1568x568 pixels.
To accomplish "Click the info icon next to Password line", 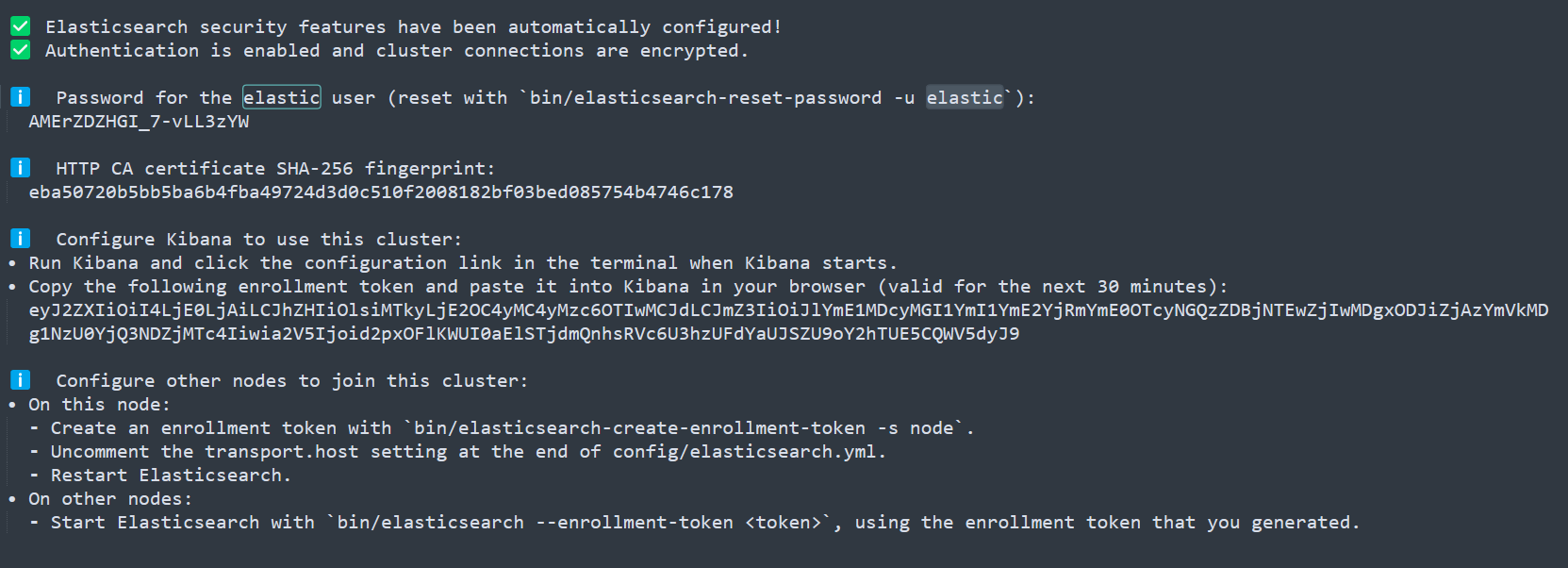I will 20,97.
